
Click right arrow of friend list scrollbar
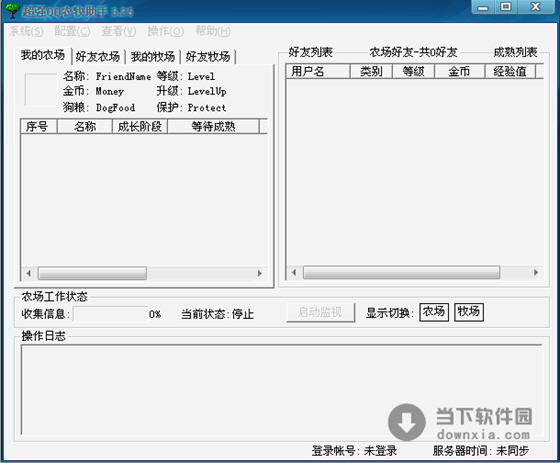click(x=536, y=273)
